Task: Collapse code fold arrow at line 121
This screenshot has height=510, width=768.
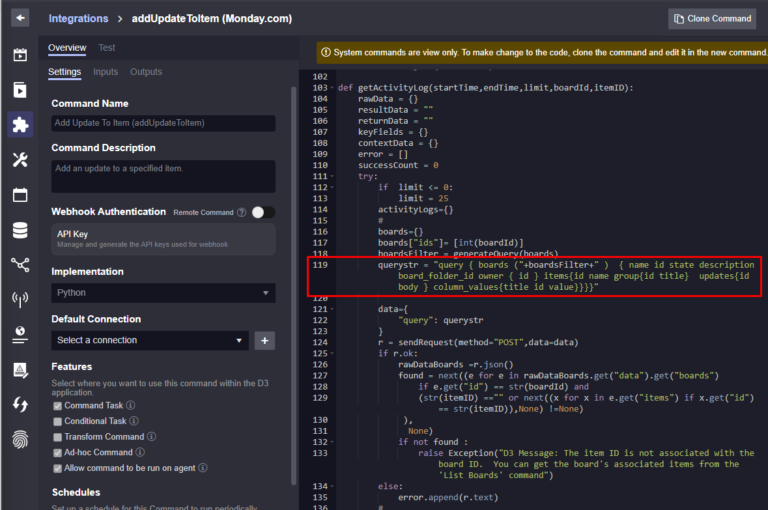Action: (x=332, y=309)
